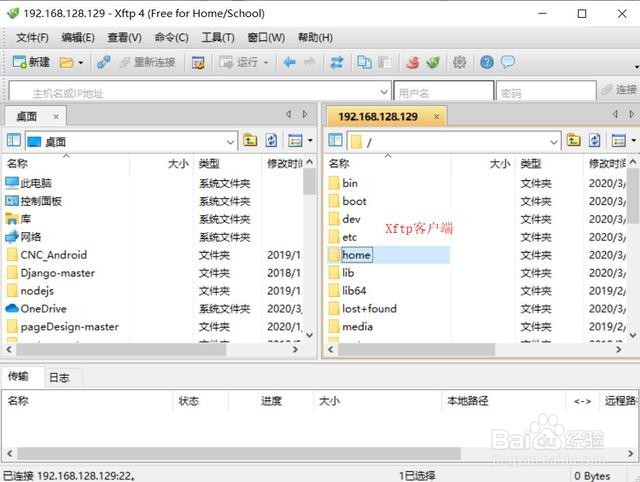The height and width of the screenshot is (482, 640).
Task: Open the Edit (编辑) menu
Action: [78, 38]
